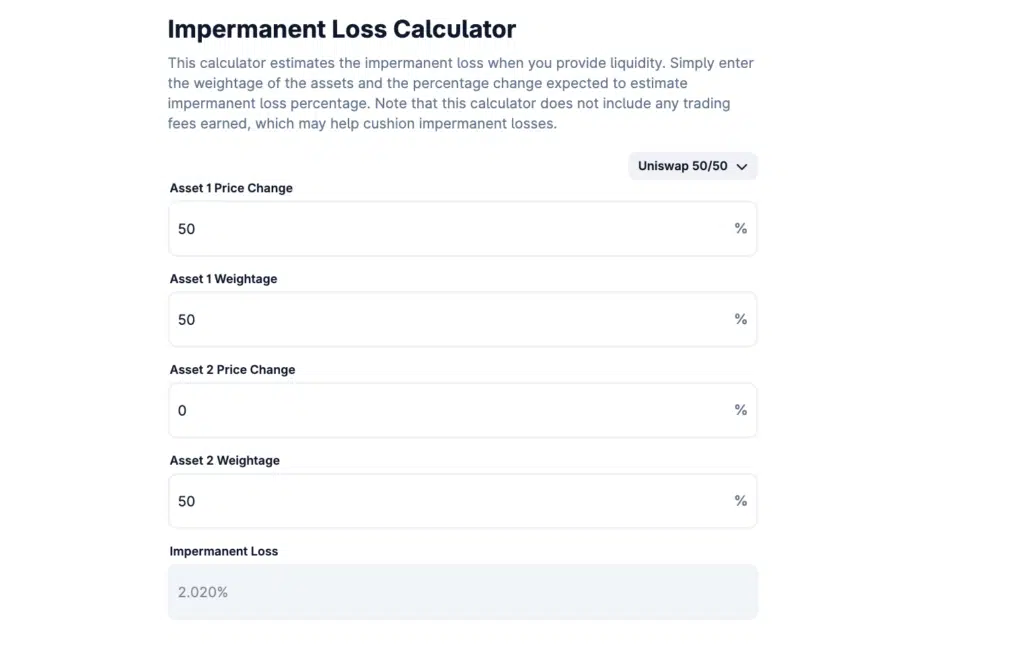Viewport: 1024px width, 651px height.
Task: Select the Asset 2 Price Change input
Action: point(450,410)
